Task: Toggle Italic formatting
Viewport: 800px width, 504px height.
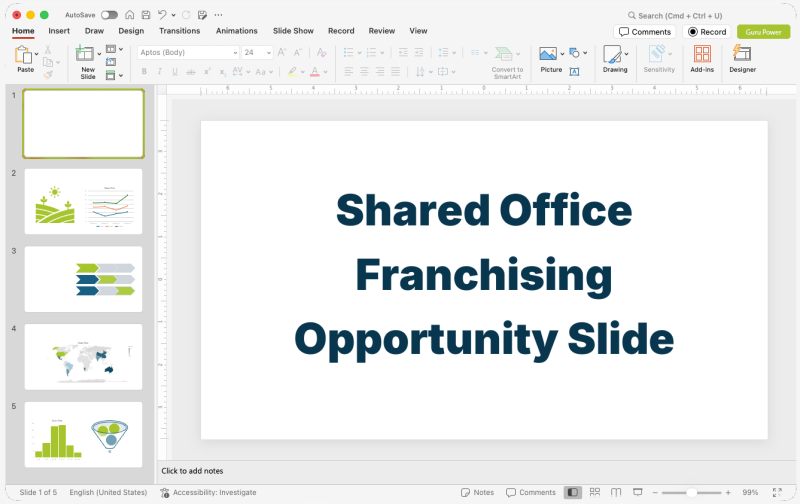Action: pyautogui.click(x=159, y=71)
